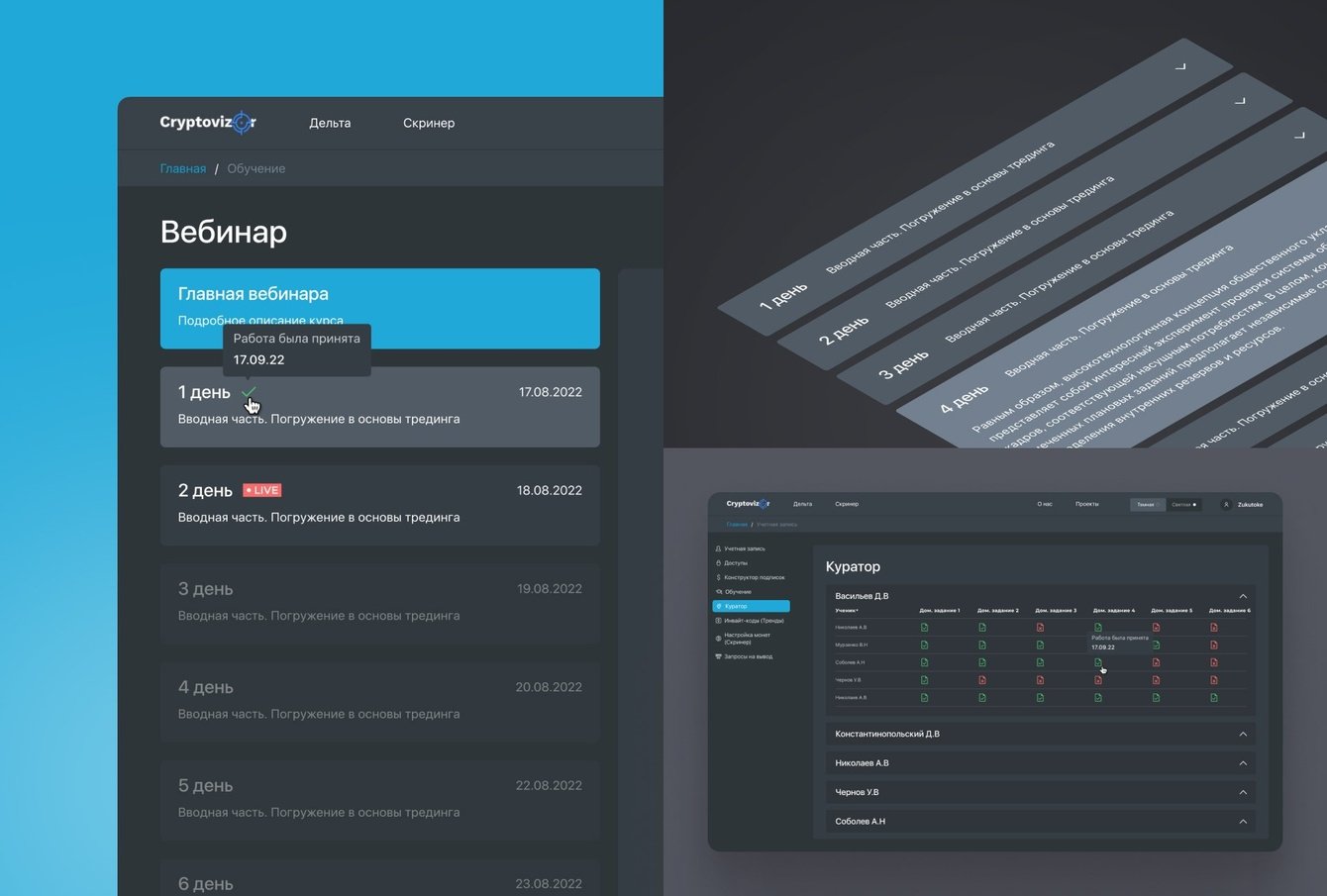1327x896 pixels.
Task: Open the blue Главная вебинара card
Action: [x=380, y=308]
